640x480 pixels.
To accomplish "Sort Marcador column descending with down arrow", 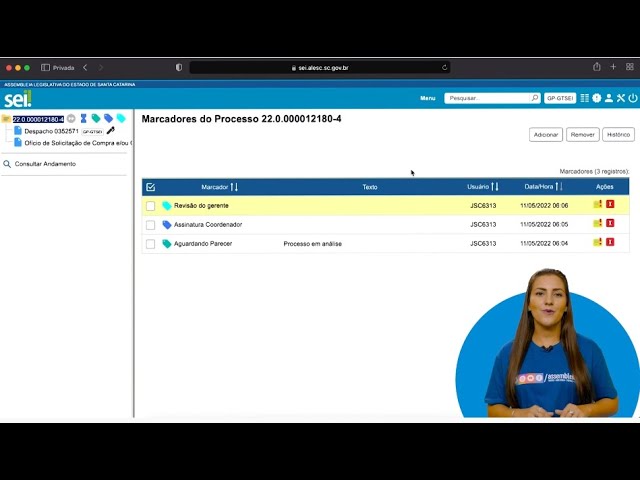I will click(236, 187).
